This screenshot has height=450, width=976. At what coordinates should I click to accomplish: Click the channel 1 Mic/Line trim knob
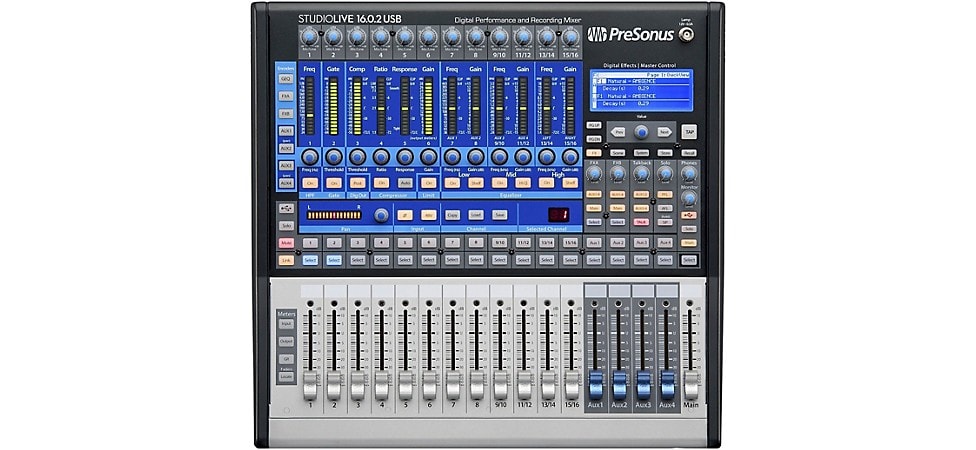tap(309, 37)
